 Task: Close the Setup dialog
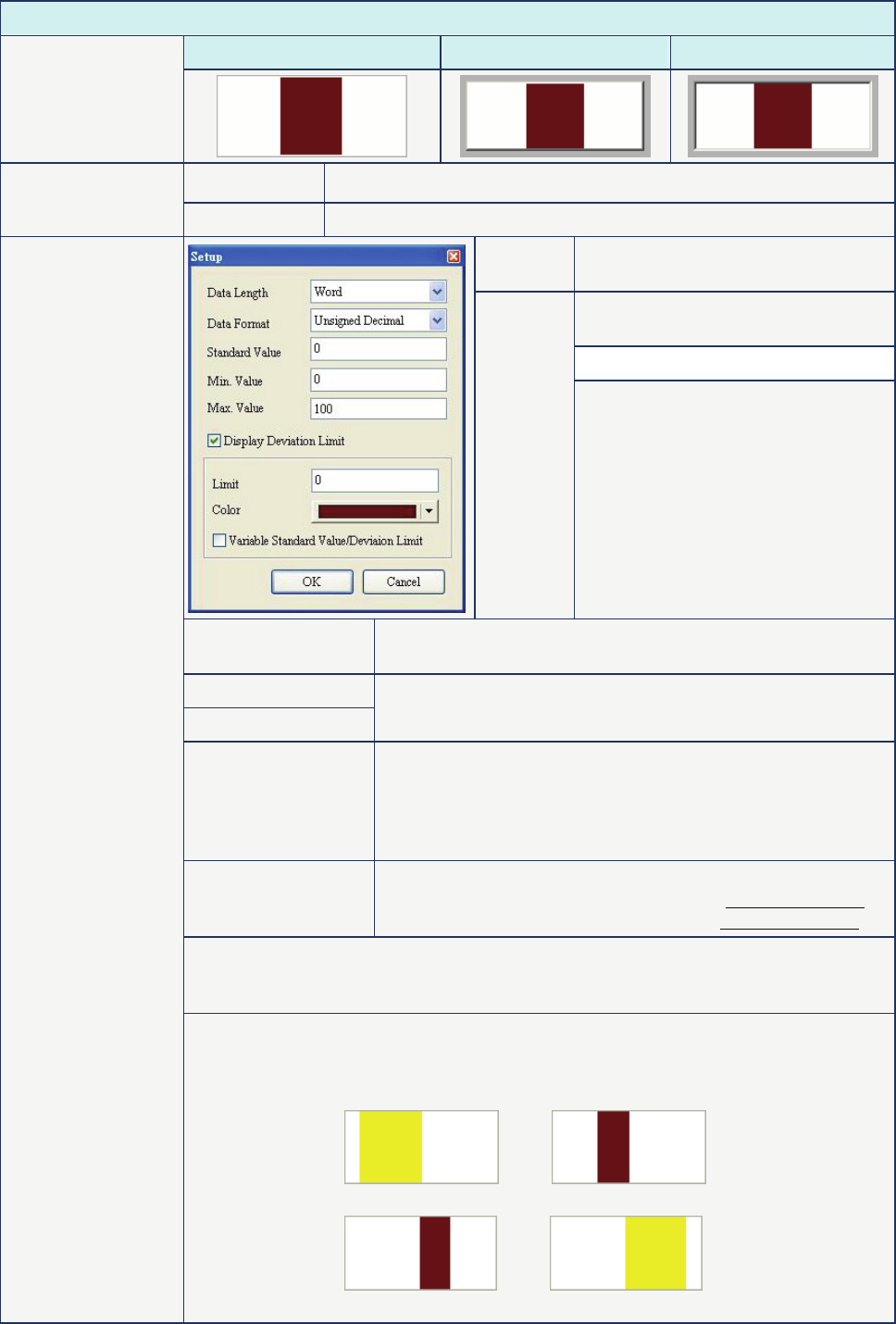454,256
